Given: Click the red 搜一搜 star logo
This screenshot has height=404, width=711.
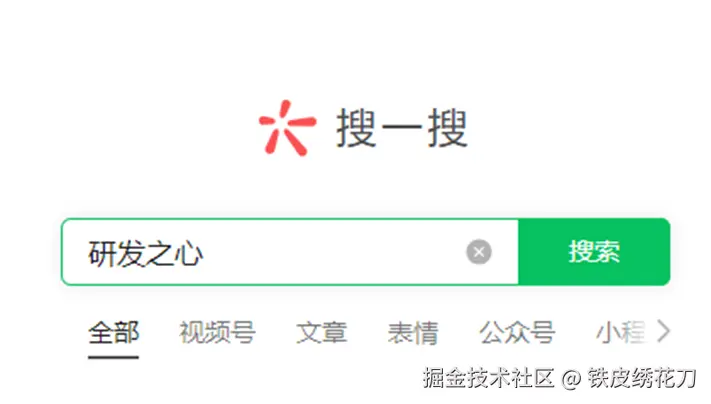Looking at the screenshot, I should pos(287,128).
